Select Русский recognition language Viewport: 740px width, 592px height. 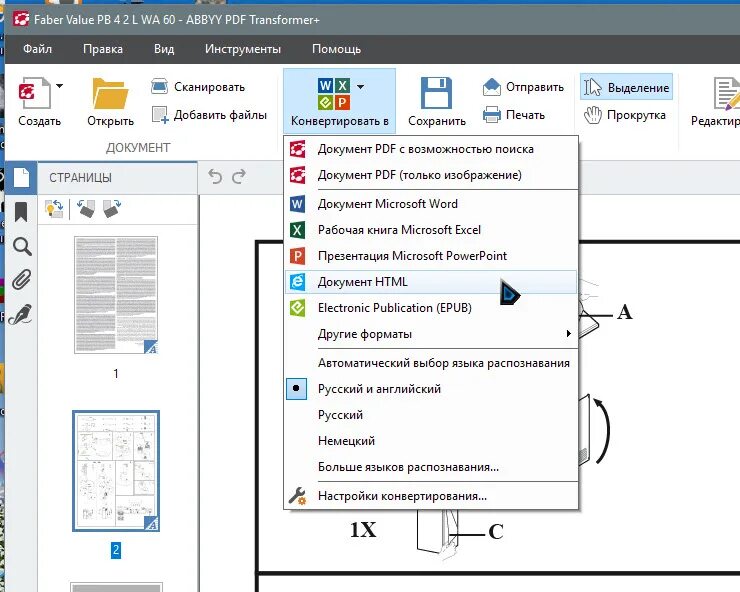[431, 415]
